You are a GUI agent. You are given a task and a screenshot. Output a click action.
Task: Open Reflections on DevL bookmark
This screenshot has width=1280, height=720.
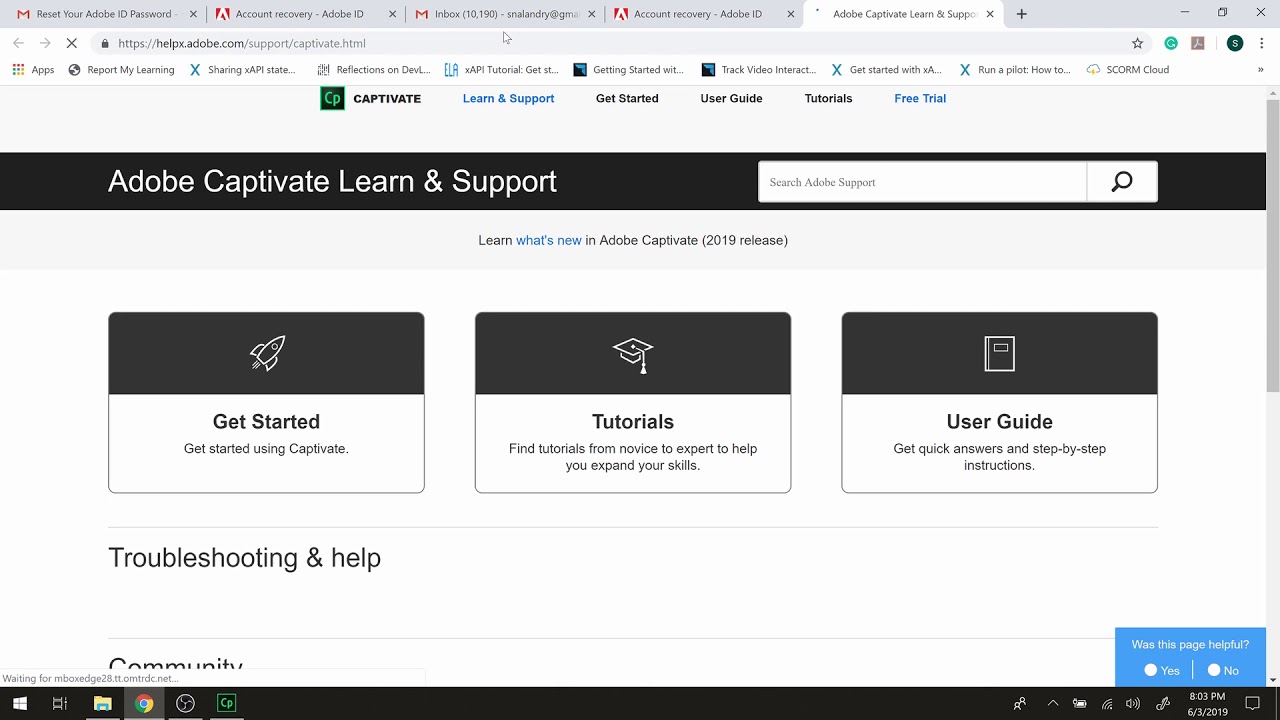373,70
